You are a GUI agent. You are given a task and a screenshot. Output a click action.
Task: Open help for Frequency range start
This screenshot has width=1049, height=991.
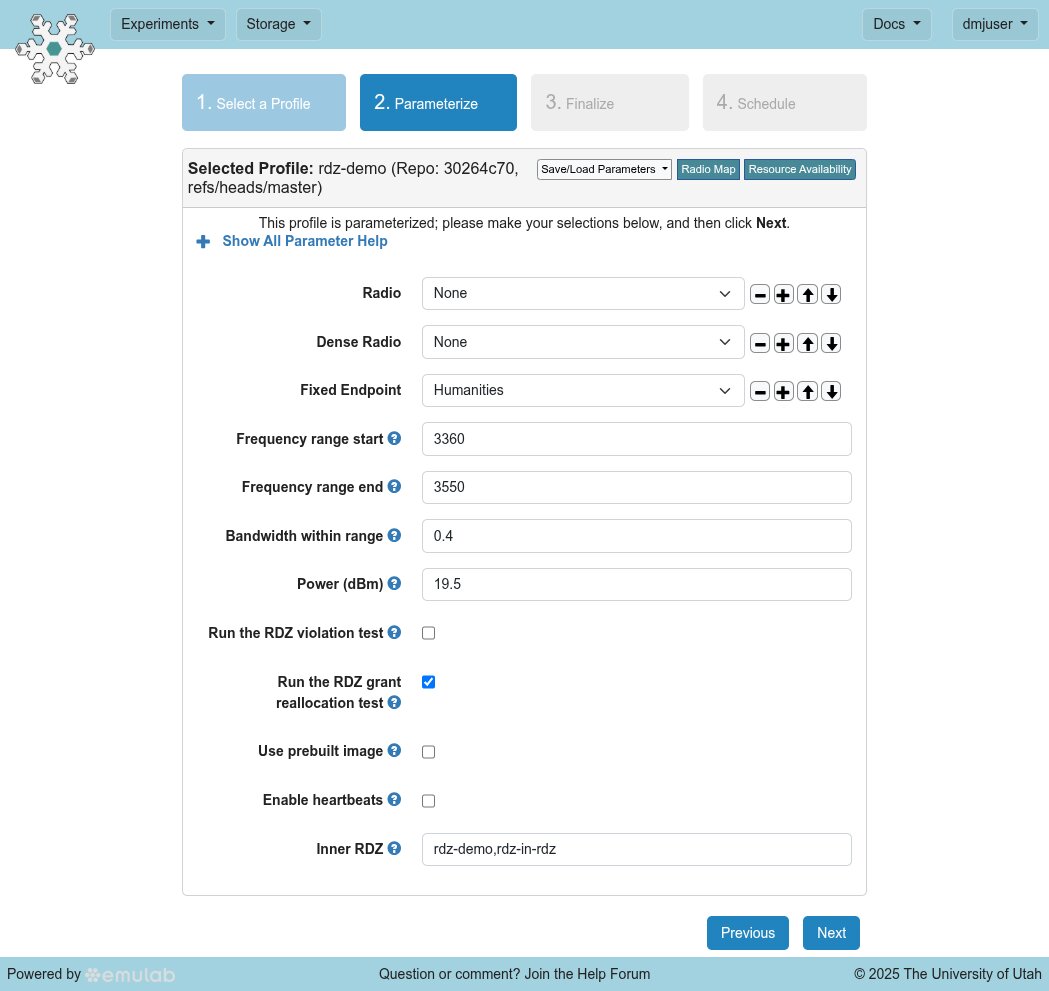coord(394,438)
